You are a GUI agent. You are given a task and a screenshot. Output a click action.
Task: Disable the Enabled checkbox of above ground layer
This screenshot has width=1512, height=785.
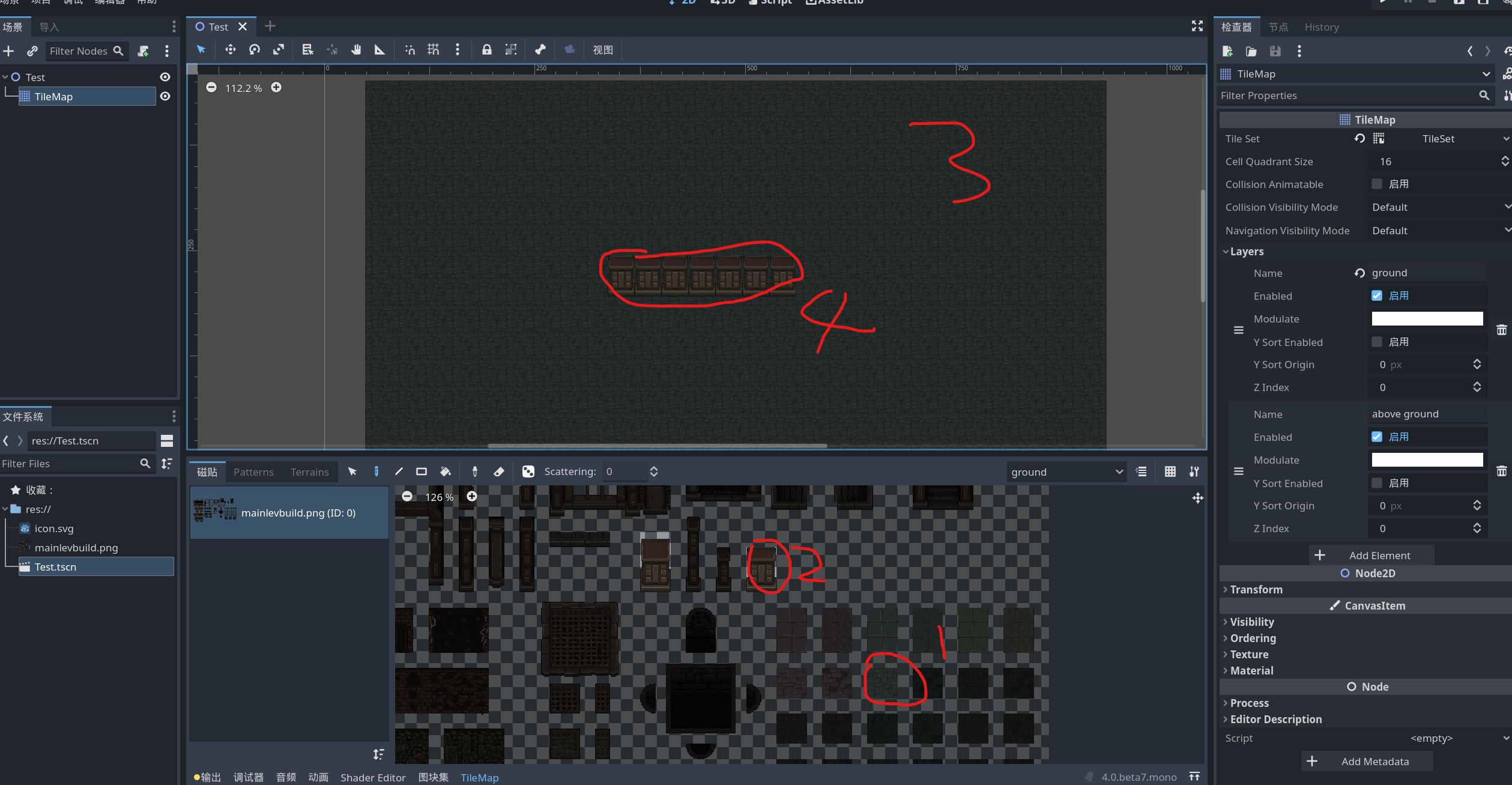point(1378,437)
